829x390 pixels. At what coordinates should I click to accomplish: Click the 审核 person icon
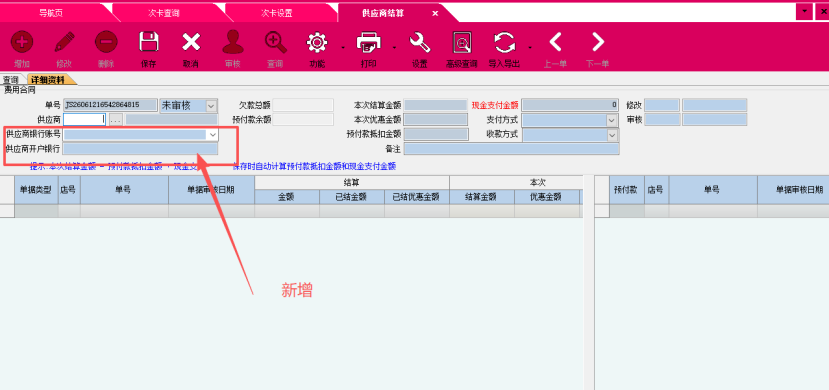tap(233, 41)
